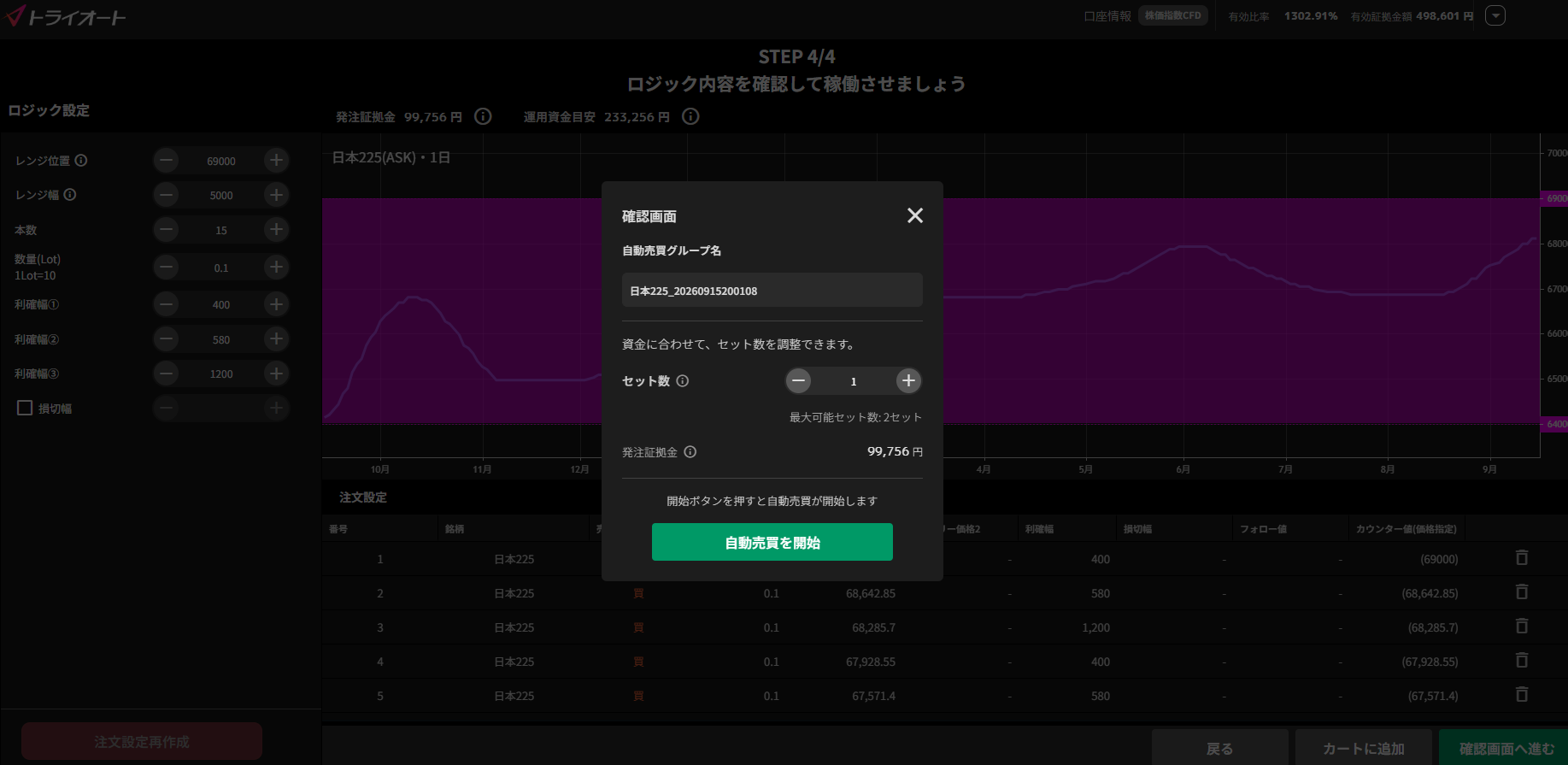Increase 利確幅② with plus icon
This screenshot has width=1568, height=765.
(x=276, y=339)
